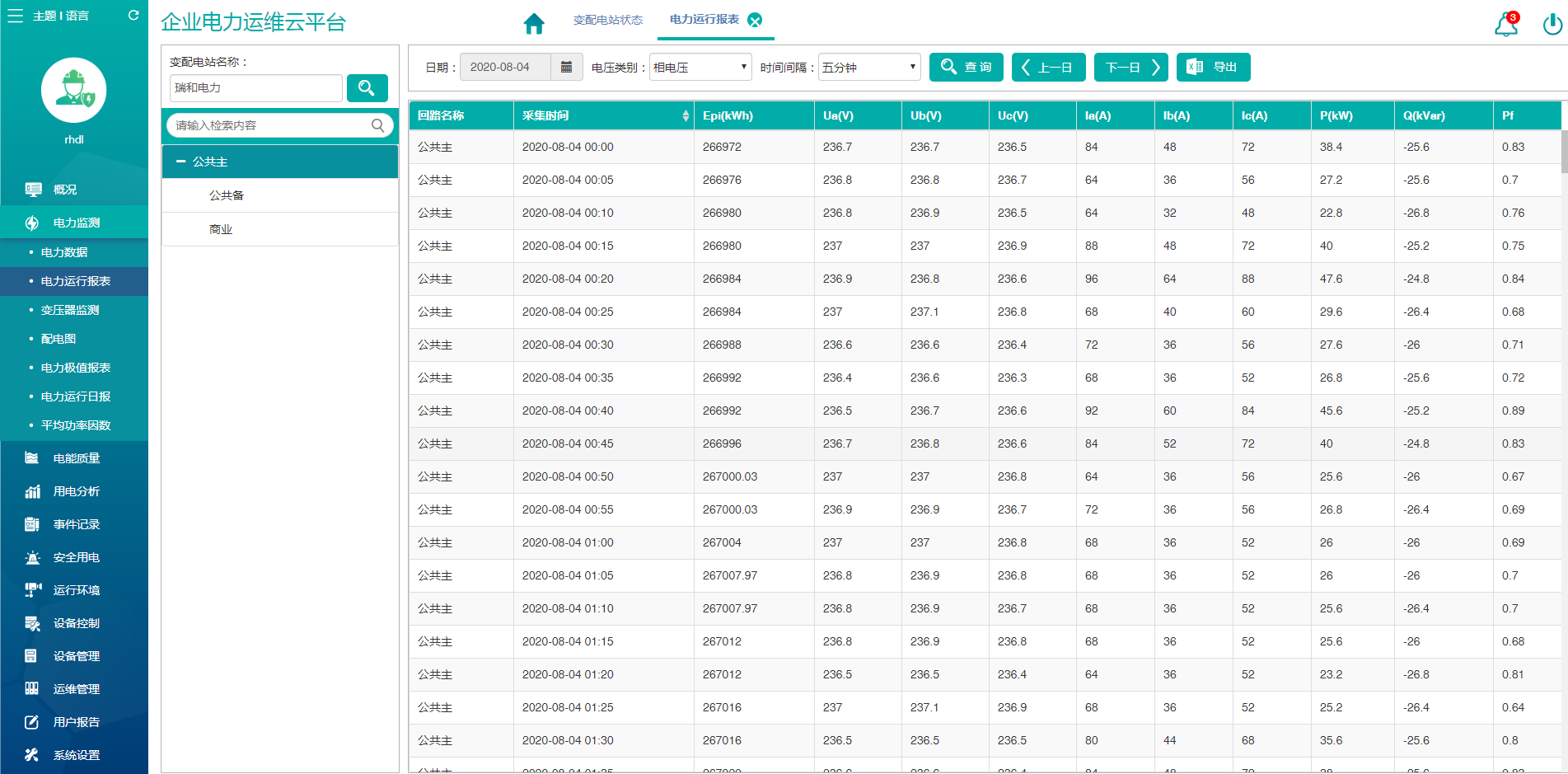Export data with 导出 button
Image resolution: width=1568 pixels, height=774 pixels.
1213,67
